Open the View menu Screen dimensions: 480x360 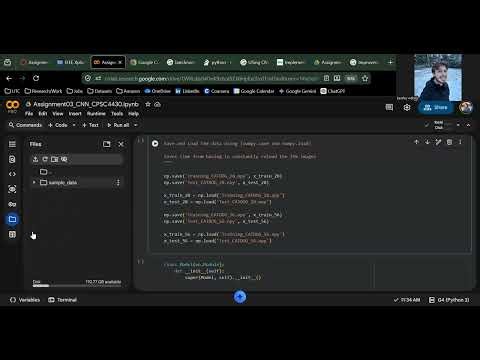[x=58, y=114]
